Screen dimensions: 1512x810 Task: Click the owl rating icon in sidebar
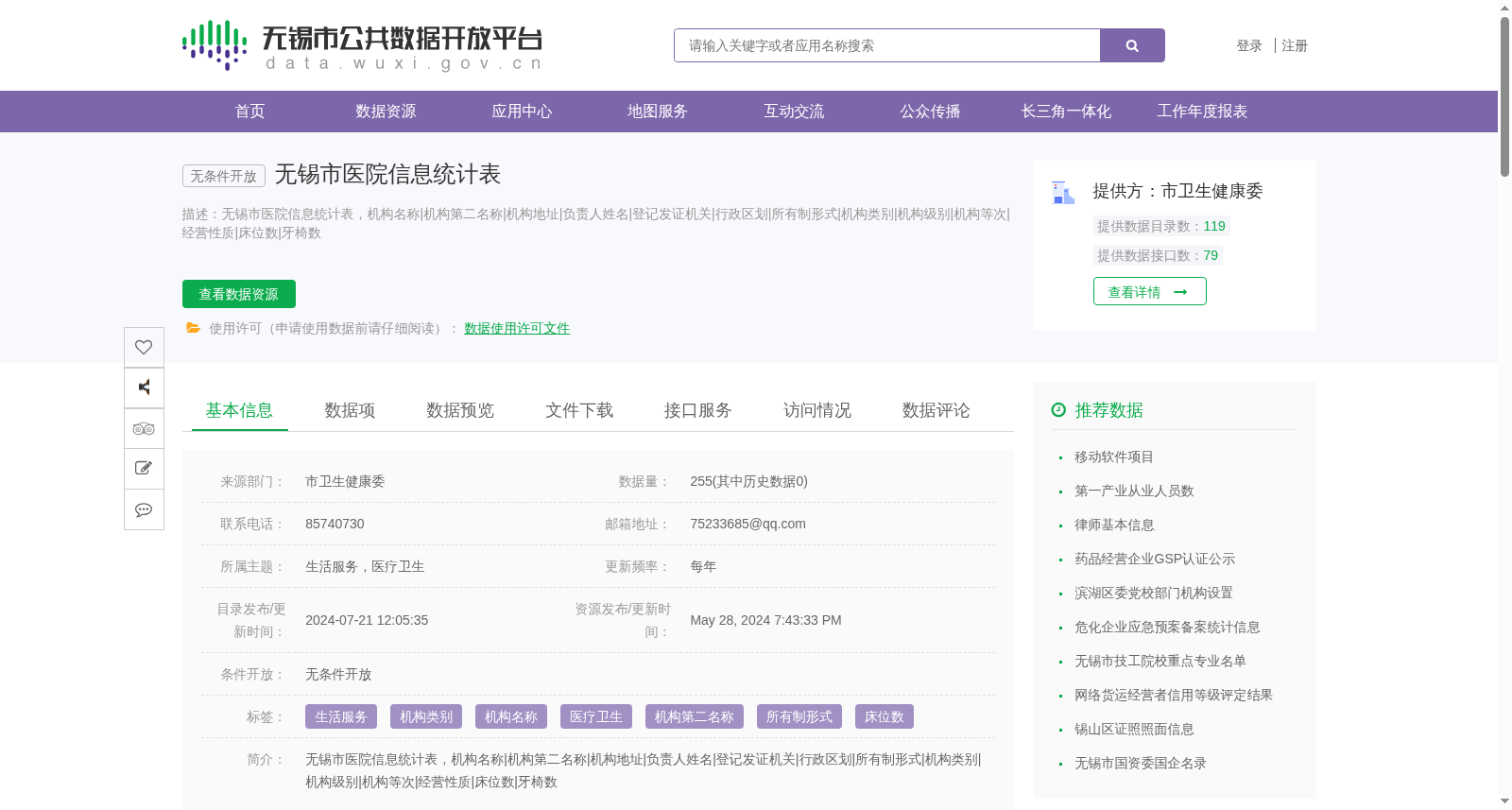tap(144, 428)
